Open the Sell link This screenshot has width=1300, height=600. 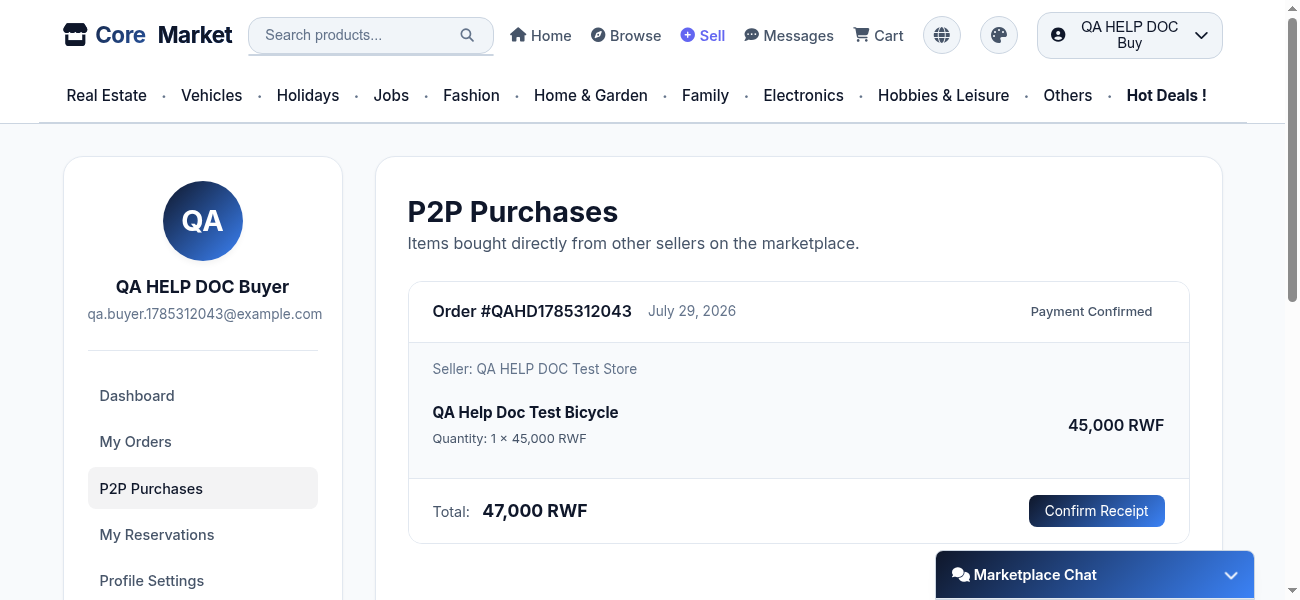[x=703, y=35]
